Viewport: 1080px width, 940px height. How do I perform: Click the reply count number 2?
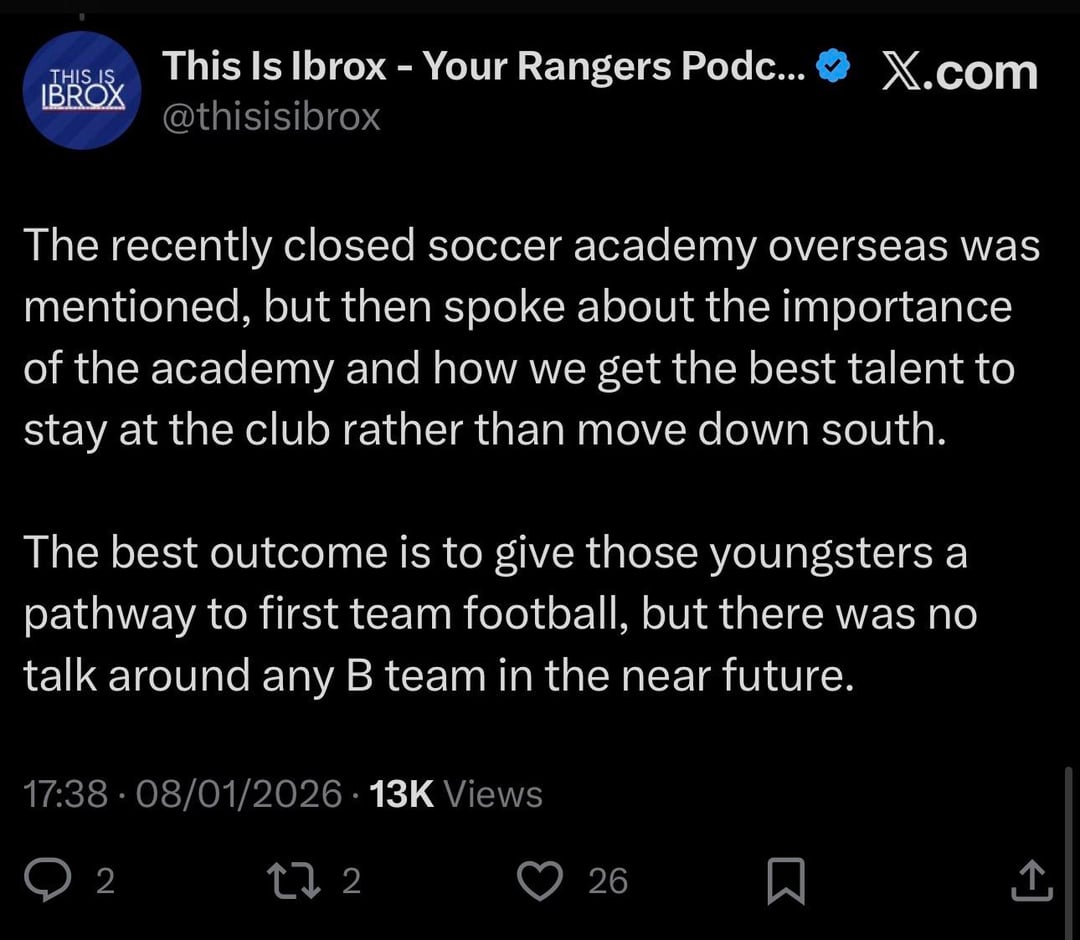tap(104, 881)
